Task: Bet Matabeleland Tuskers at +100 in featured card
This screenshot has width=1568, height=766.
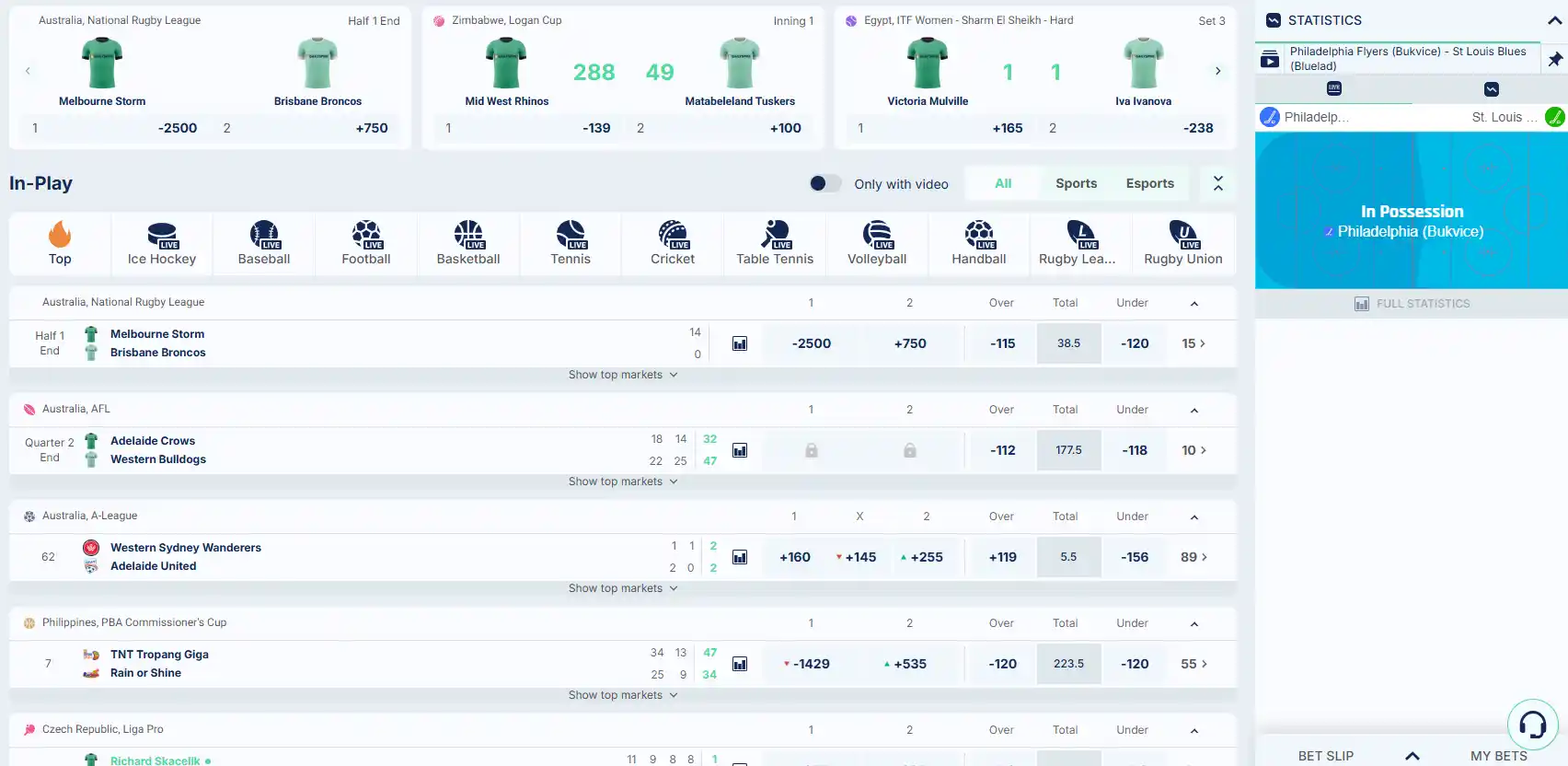Action: (x=719, y=128)
